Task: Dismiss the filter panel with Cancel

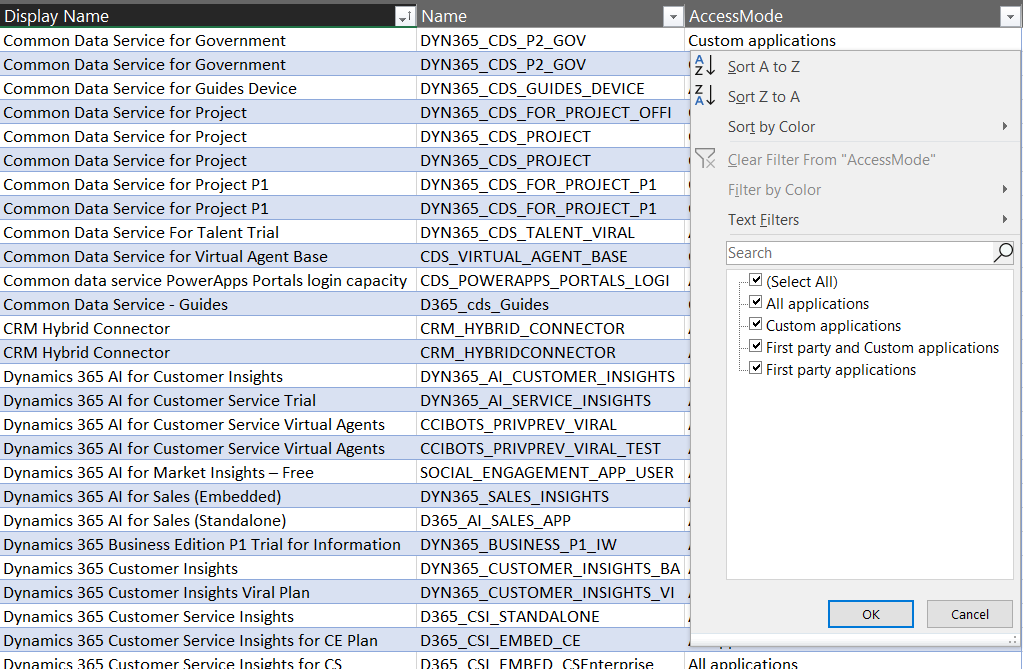Action: (970, 614)
